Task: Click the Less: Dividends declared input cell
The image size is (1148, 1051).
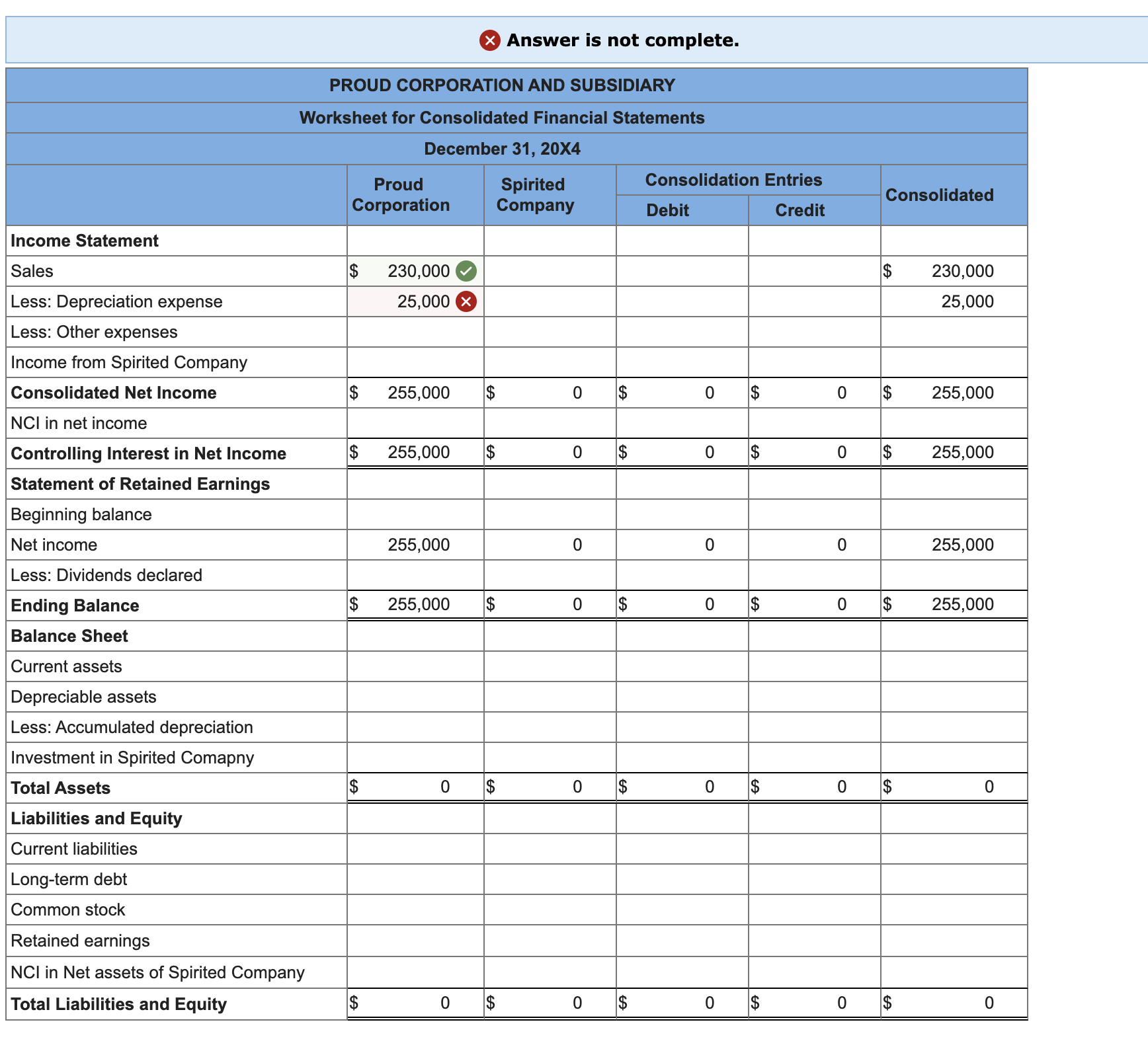Action: 413,574
